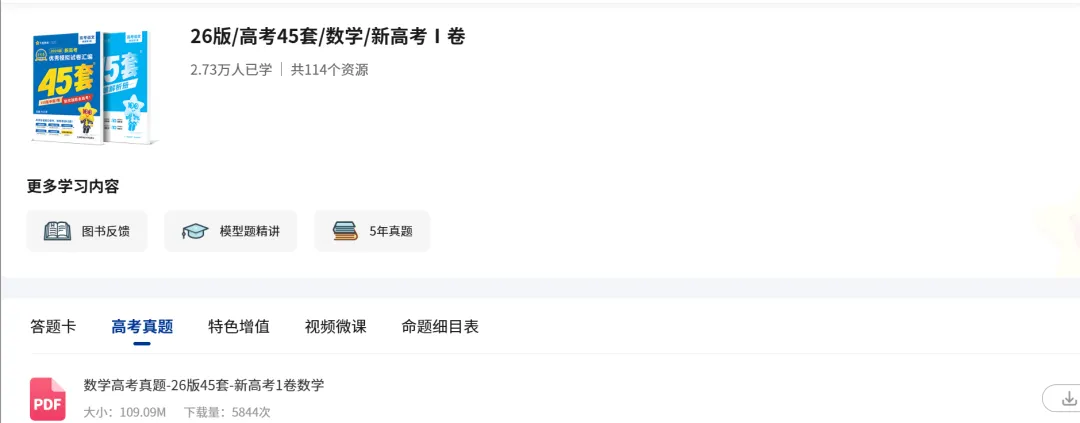
Task: Click the open book icon for 图书反馈
Action: tap(57, 231)
